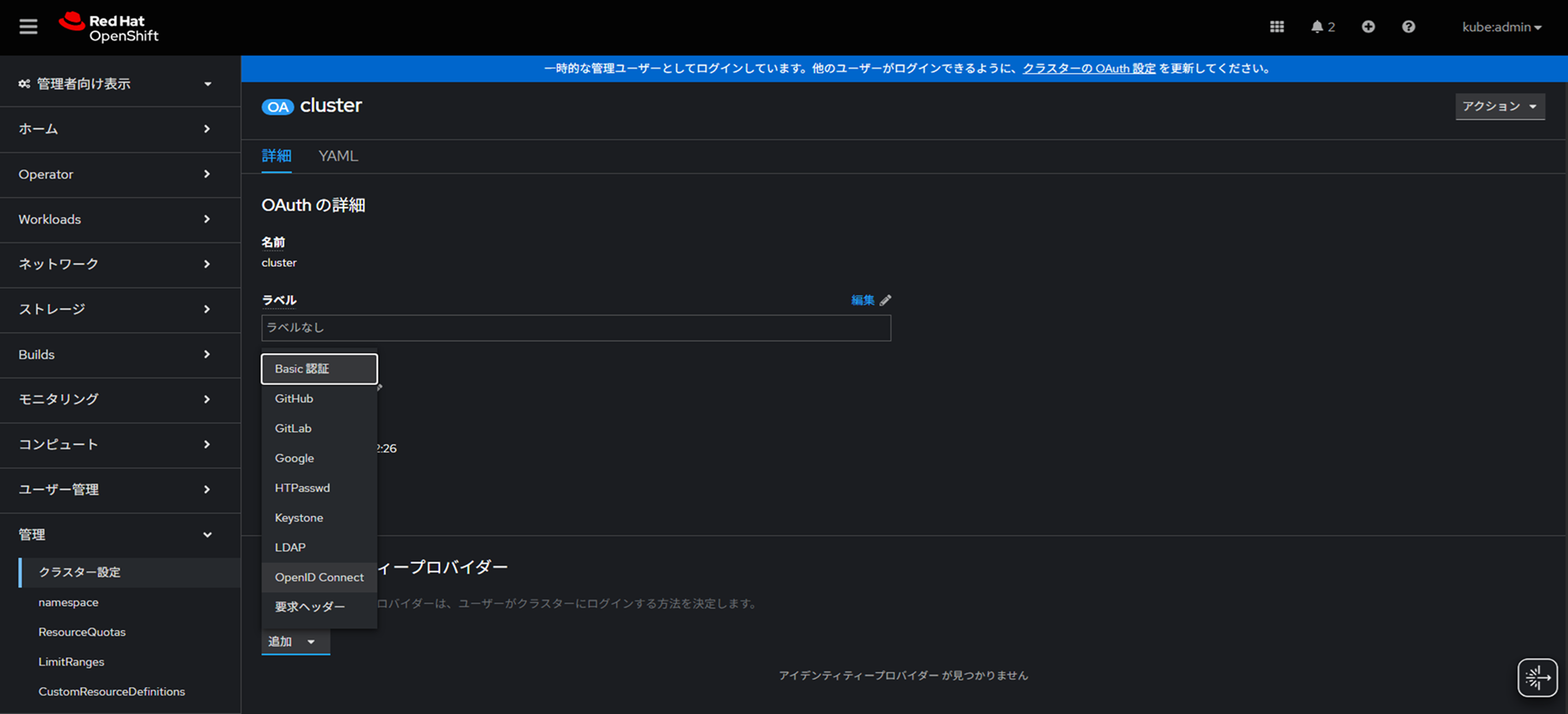This screenshot has height=714, width=1568.
Task: Open the アクション dropdown
Action: [1499, 107]
